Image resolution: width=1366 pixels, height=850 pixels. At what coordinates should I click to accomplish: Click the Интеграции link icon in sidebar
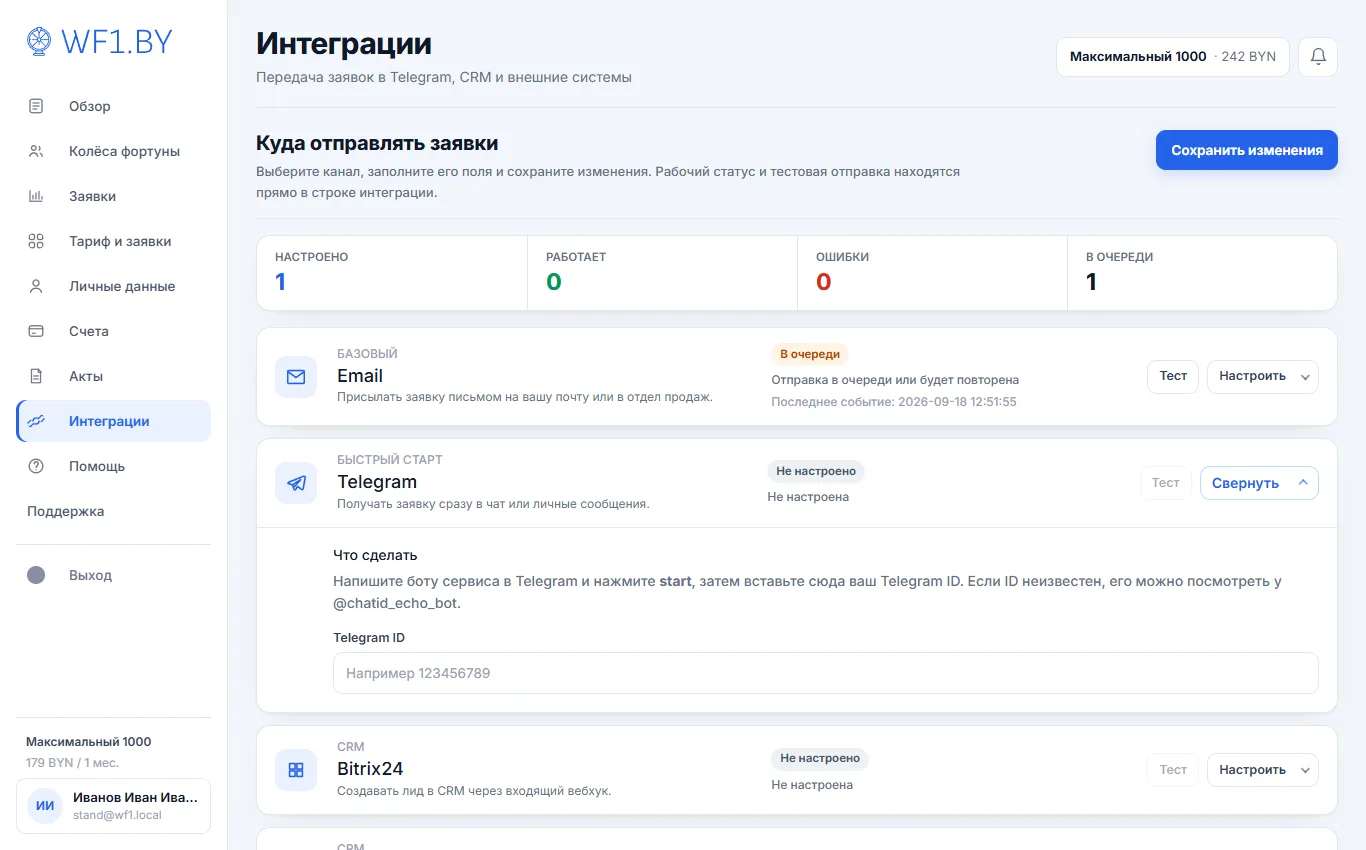pos(36,421)
